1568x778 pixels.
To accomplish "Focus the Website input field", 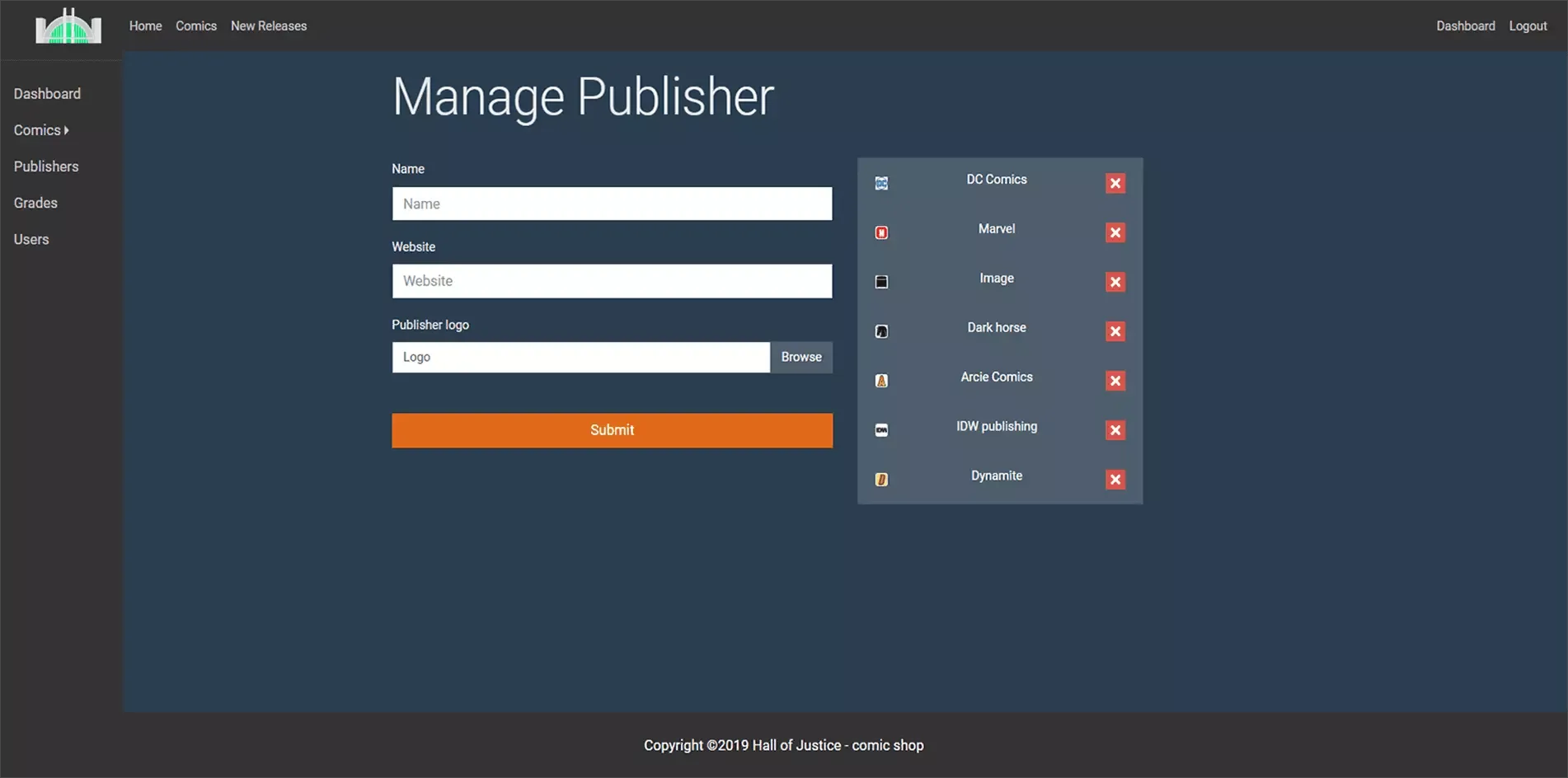I will (613, 281).
